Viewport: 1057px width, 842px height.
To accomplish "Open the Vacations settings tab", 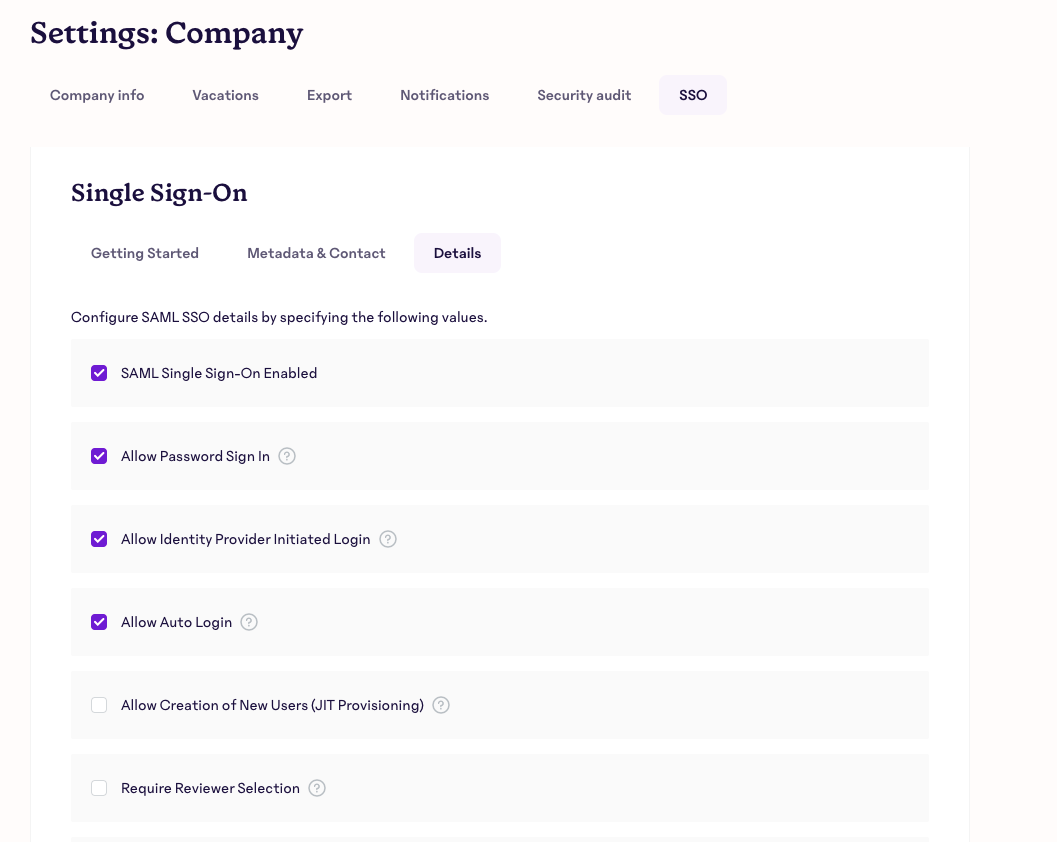I will pos(226,95).
